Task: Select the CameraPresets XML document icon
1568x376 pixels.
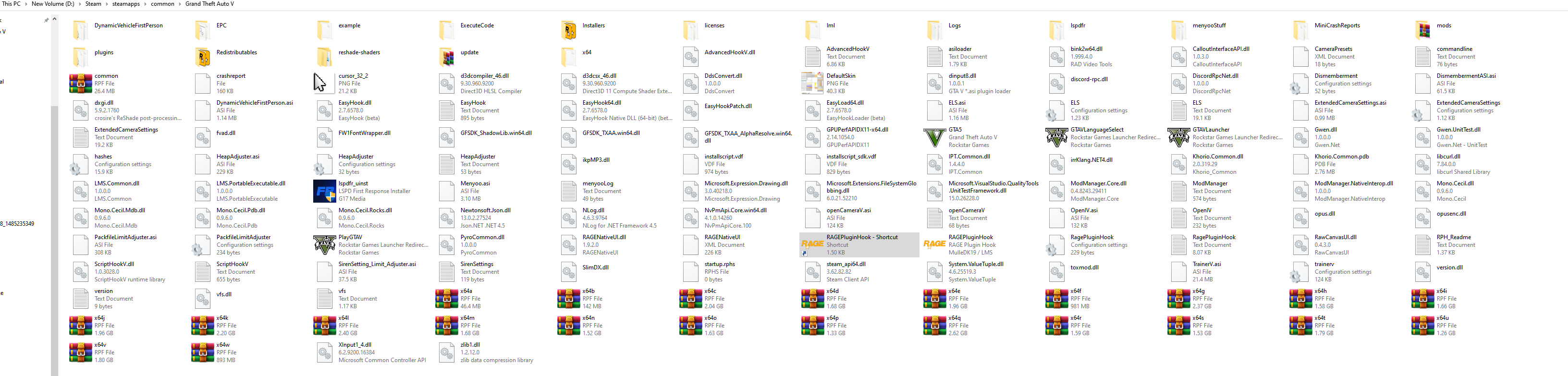Action: click(x=1301, y=57)
